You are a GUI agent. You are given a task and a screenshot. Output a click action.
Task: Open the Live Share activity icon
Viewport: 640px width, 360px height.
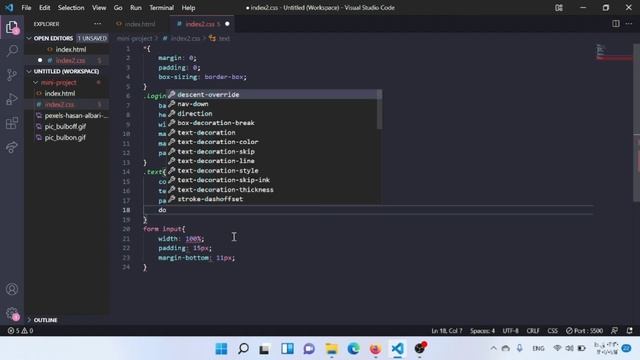pos(12,147)
